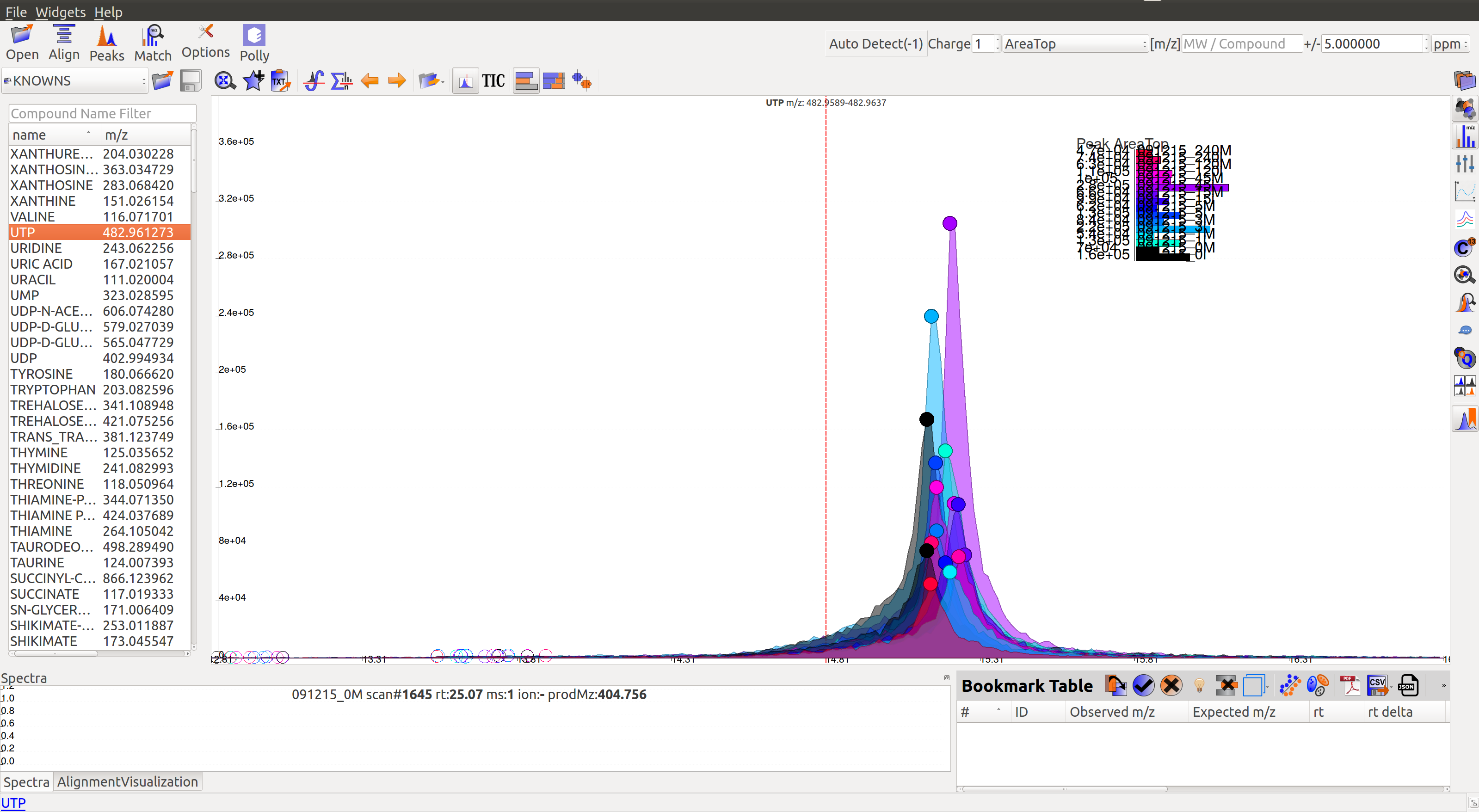The width and height of the screenshot is (1479, 812).
Task: Bookmark peak group with star icon
Action: click(253, 81)
